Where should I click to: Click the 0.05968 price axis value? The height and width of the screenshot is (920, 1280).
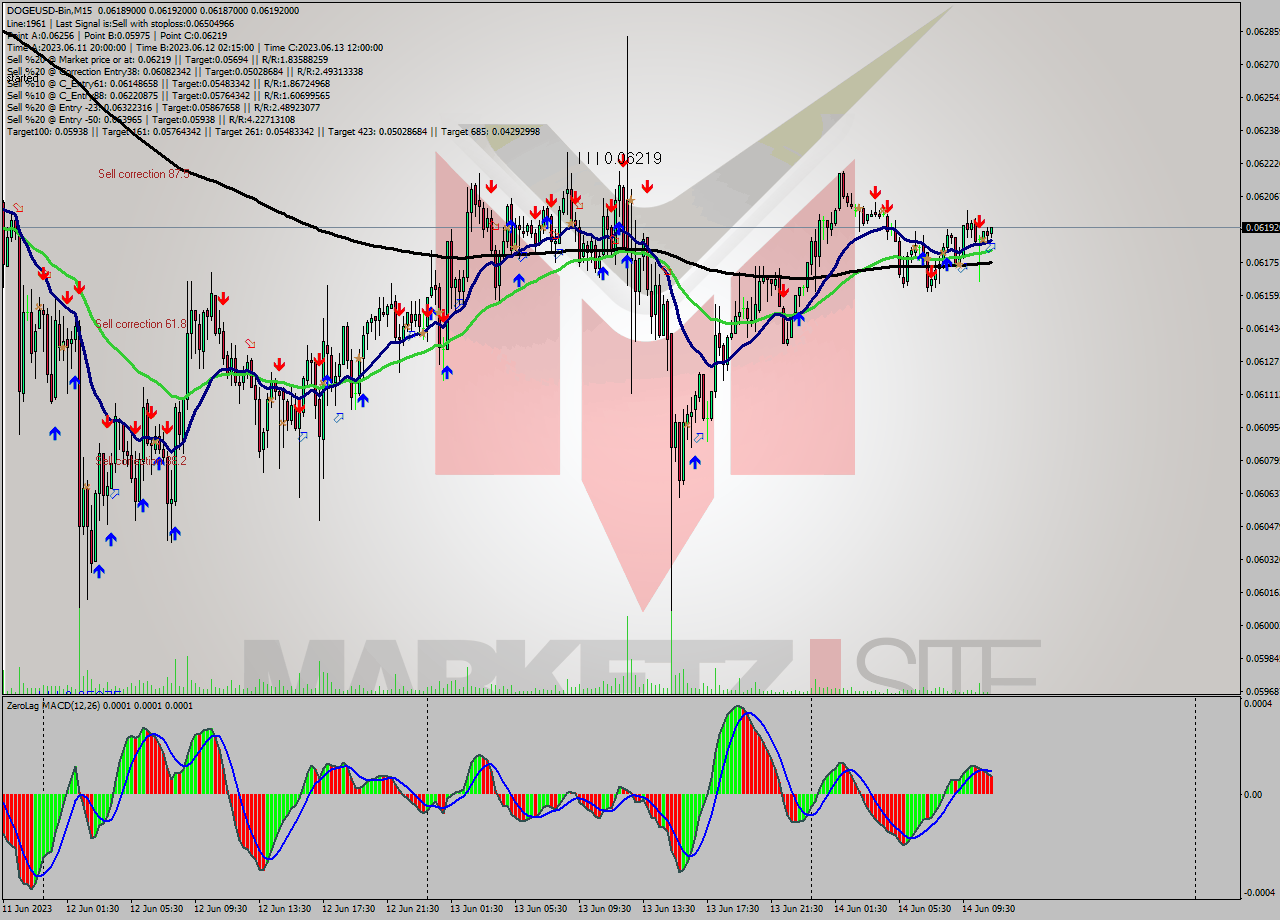click(1262, 691)
